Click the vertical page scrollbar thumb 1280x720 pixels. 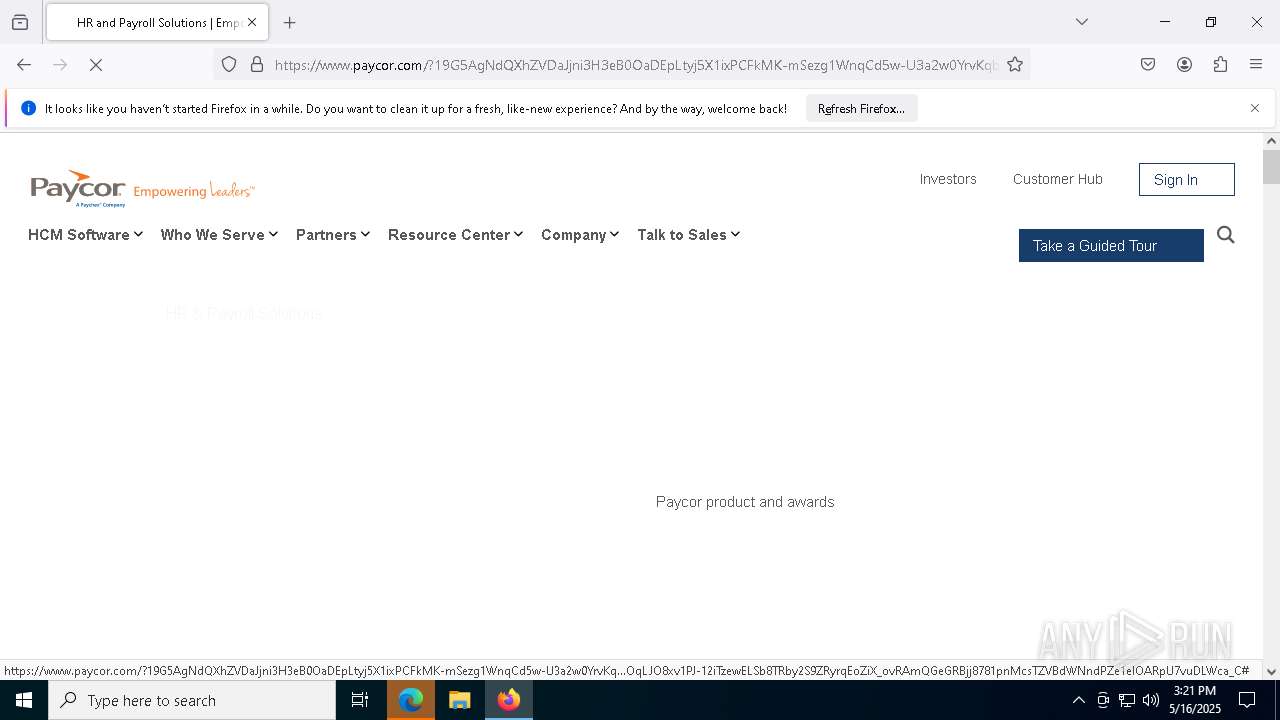[x=1271, y=167]
